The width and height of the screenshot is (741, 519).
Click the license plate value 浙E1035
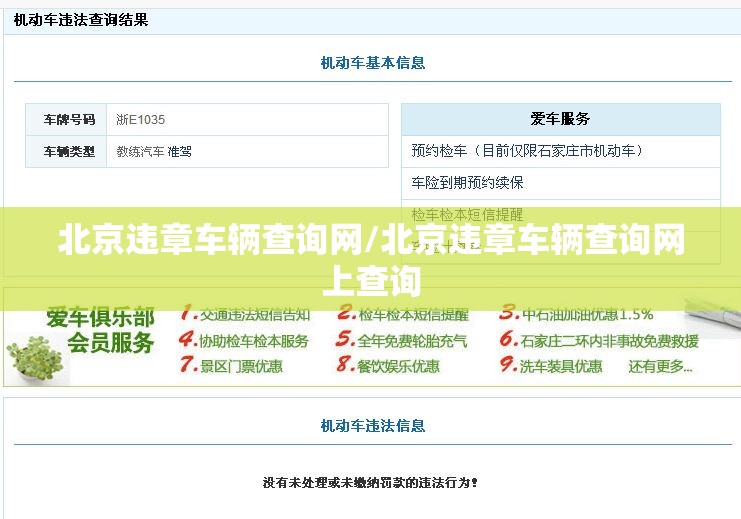click(x=140, y=120)
